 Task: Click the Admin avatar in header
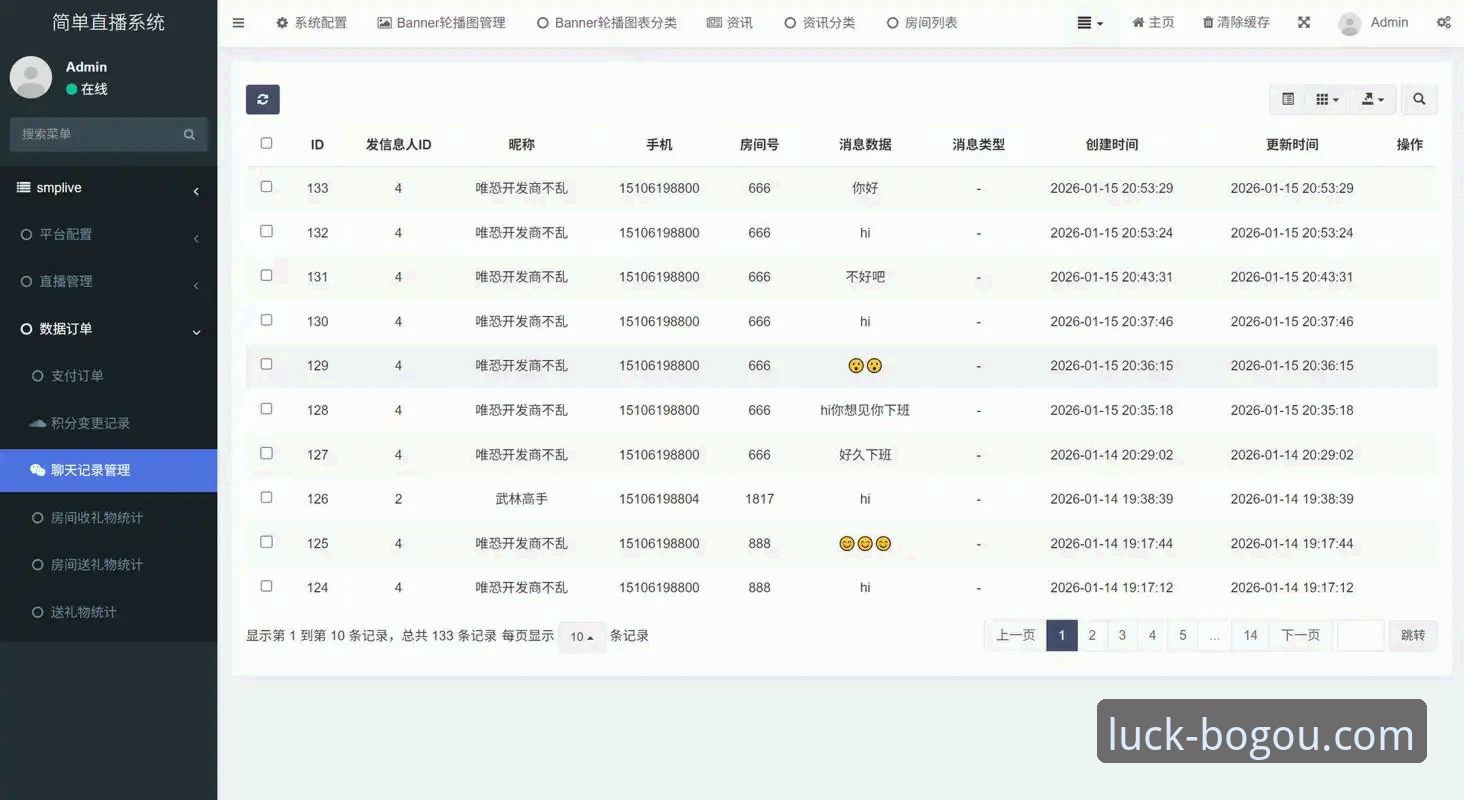tap(1350, 24)
